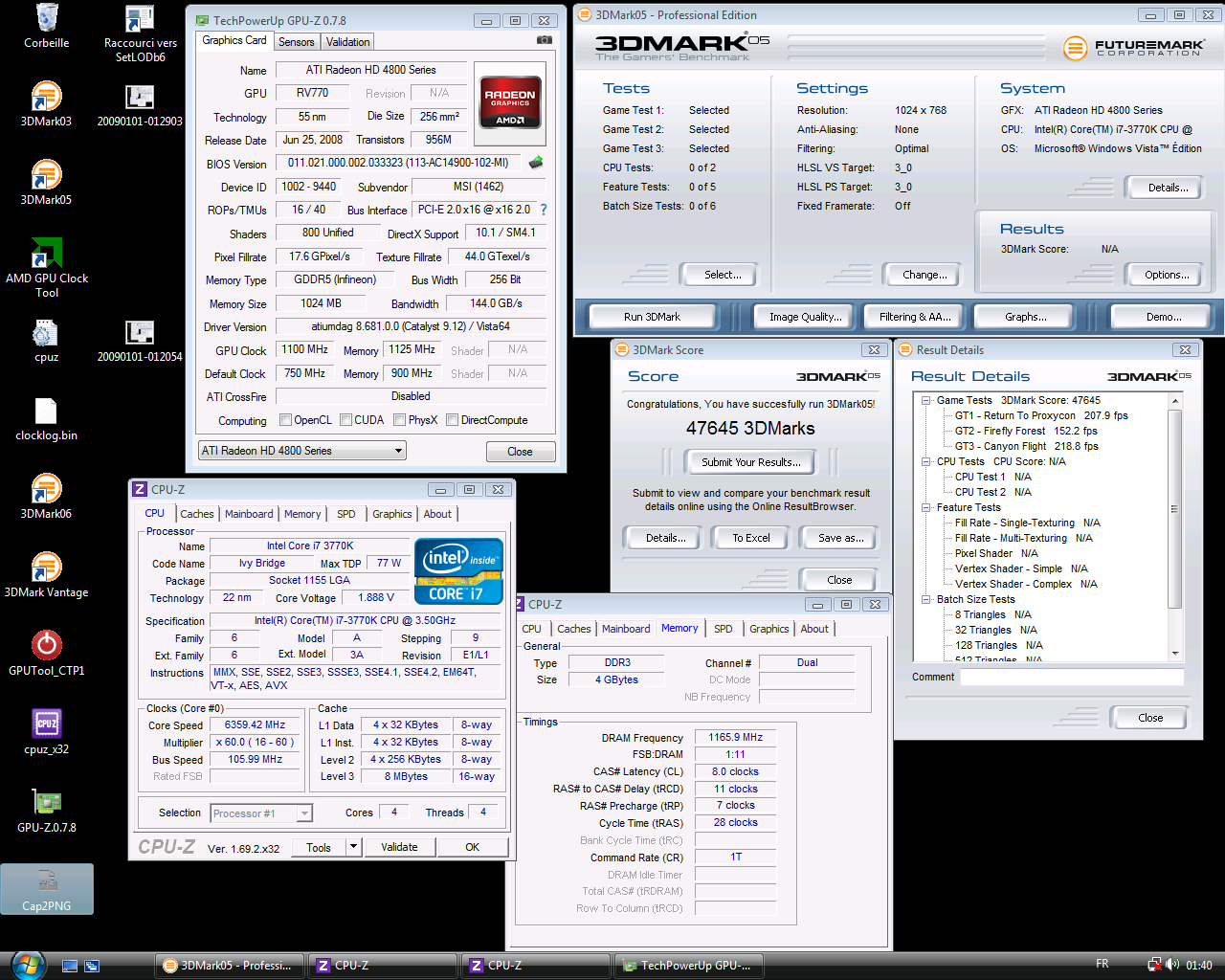
Task: Collapse the Game Tests tree node
Action: point(926,400)
